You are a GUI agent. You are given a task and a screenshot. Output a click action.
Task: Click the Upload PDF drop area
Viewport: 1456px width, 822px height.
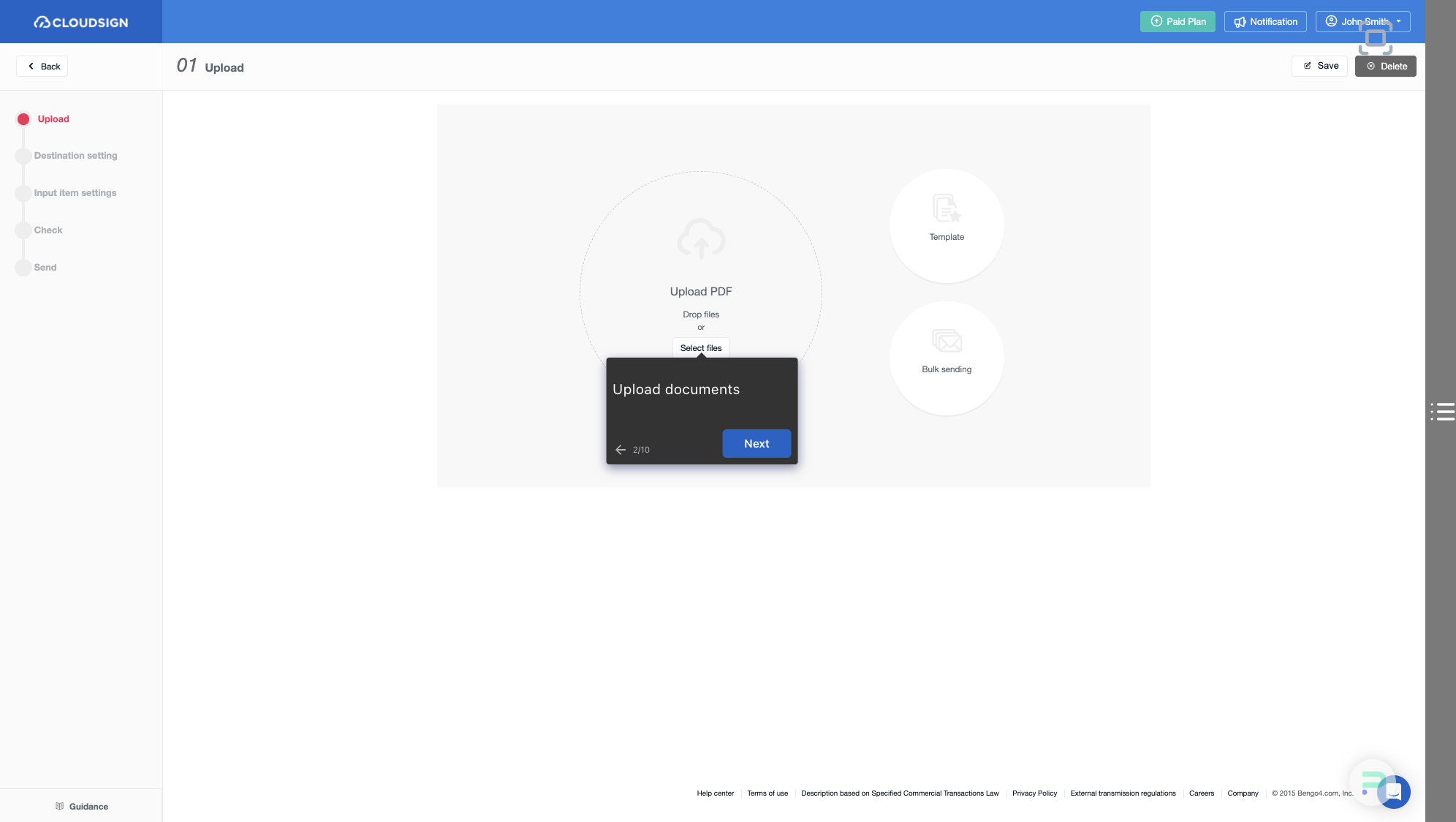(701, 291)
